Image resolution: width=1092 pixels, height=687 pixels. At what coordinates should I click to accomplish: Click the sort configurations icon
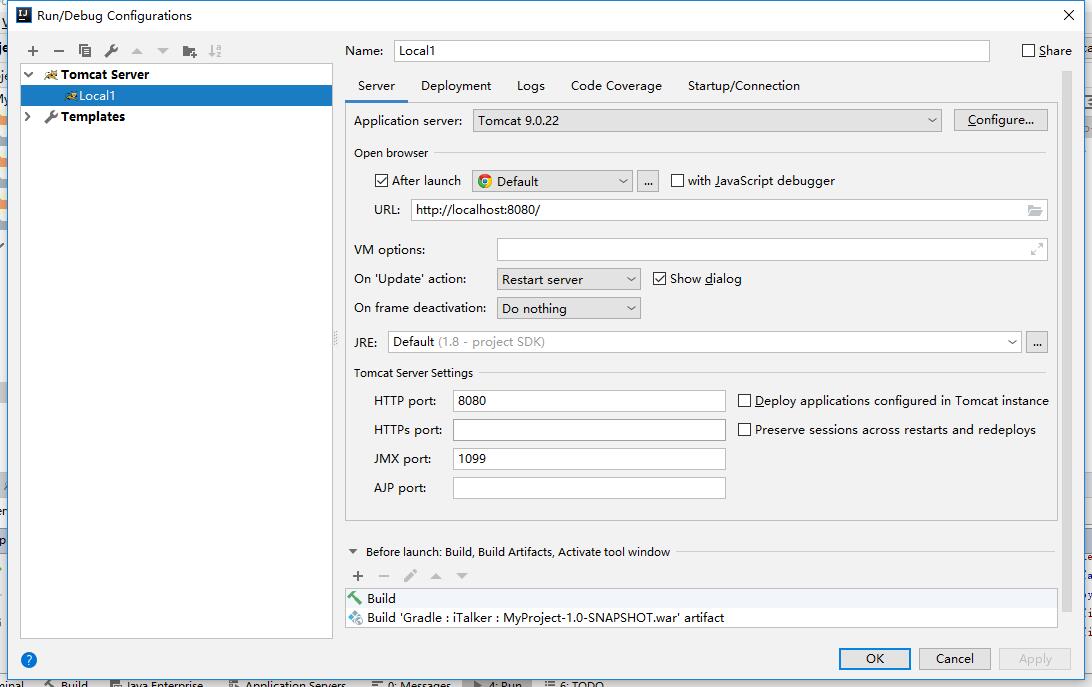coord(215,51)
